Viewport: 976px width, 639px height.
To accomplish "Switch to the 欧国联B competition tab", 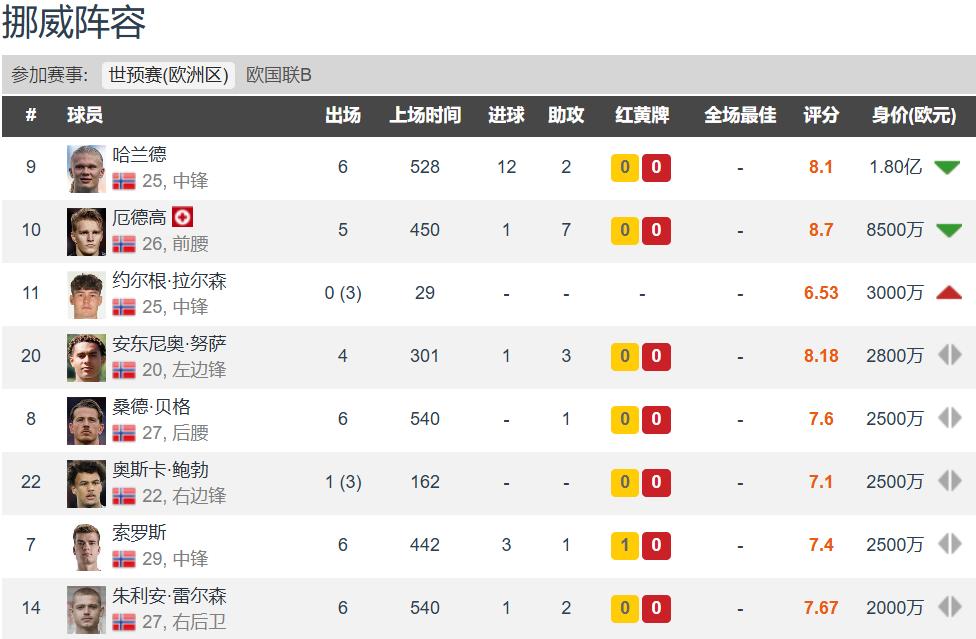I will pos(279,75).
